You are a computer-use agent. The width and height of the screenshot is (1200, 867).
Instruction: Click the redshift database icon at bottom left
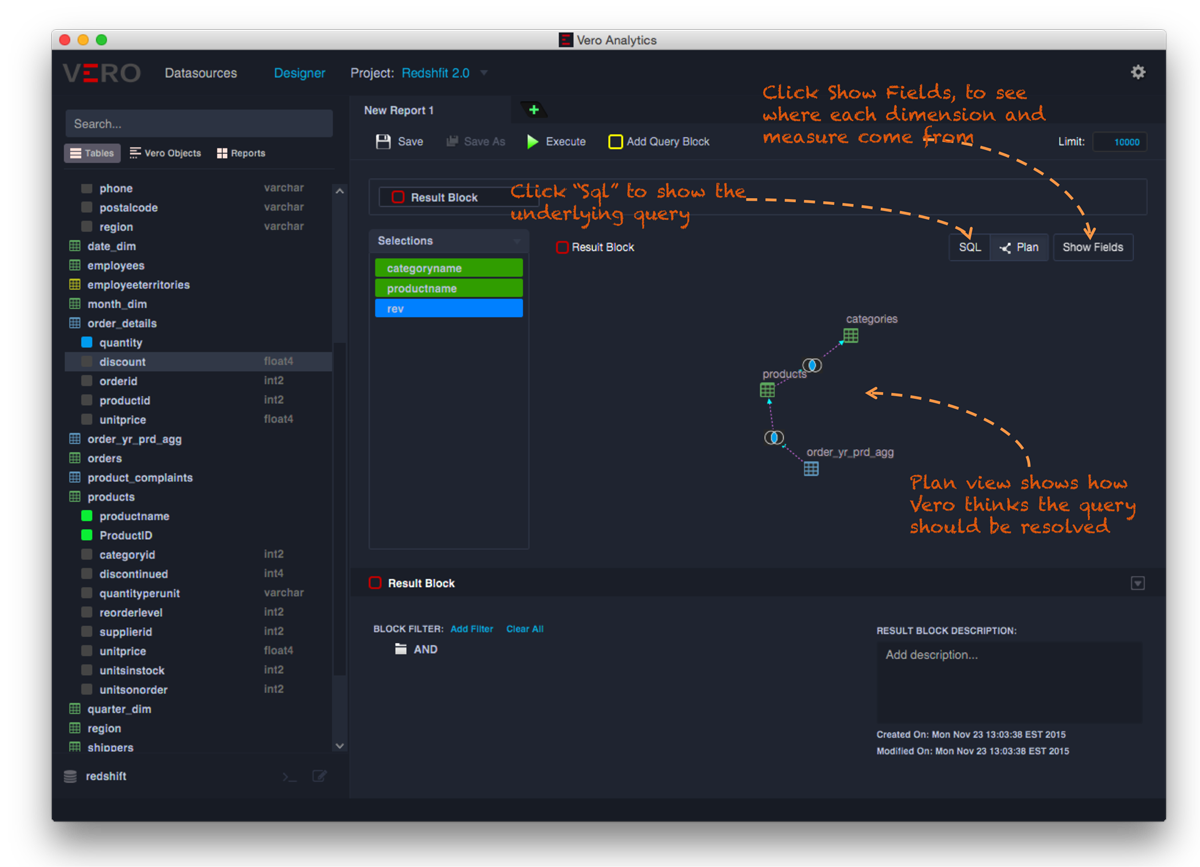68,775
